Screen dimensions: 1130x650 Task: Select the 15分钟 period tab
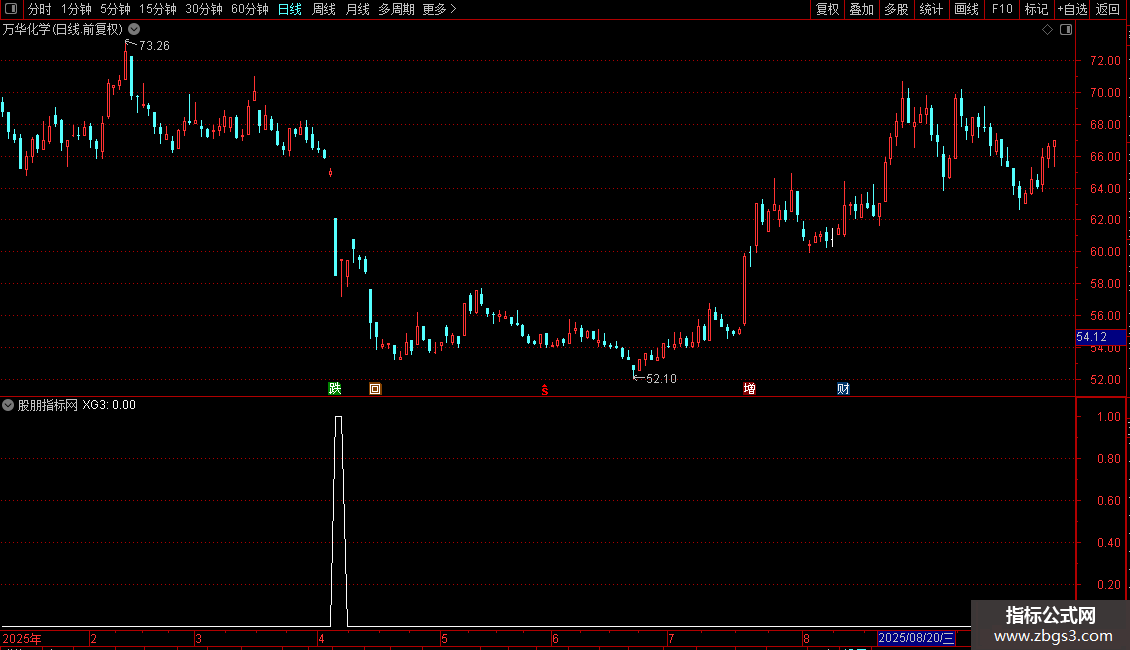(x=158, y=9)
